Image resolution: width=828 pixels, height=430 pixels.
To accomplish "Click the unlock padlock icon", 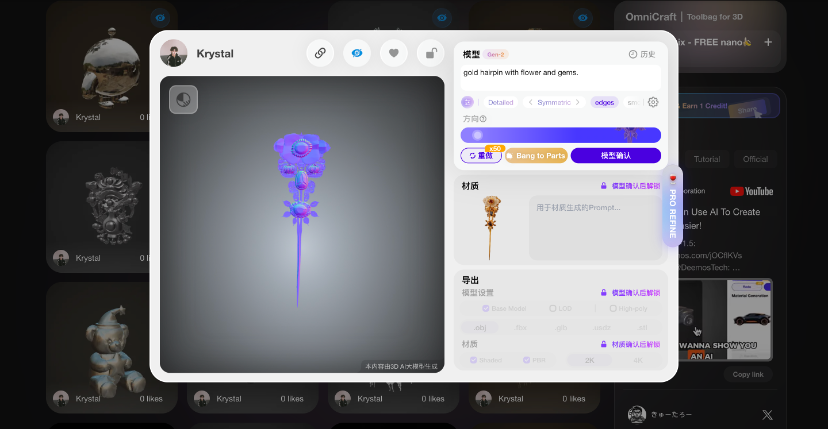I will pyautogui.click(x=431, y=54).
